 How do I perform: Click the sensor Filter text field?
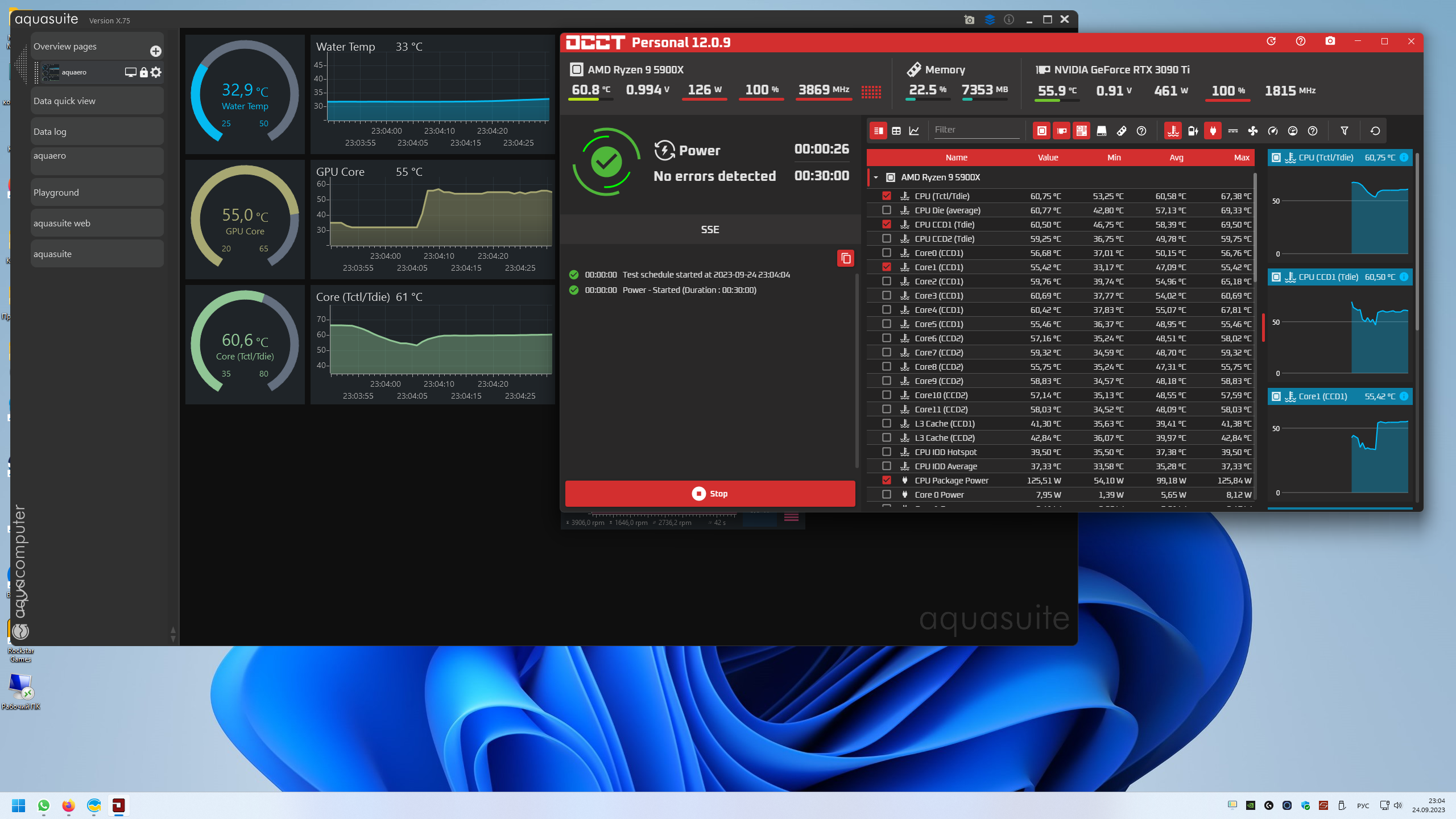(x=975, y=130)
